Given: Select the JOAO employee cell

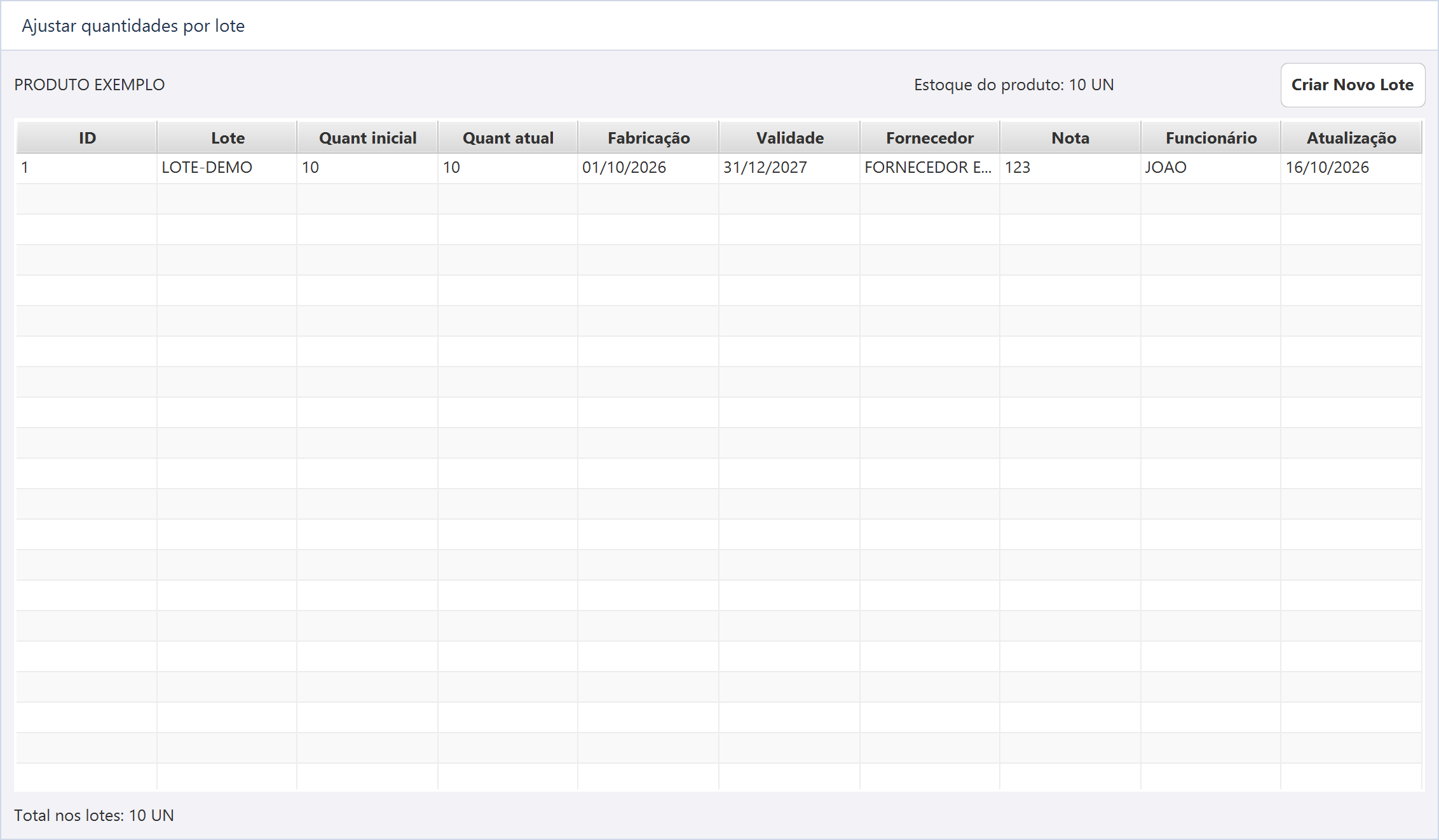Looking at the screenshot, I should click(x=1211, y=168).
